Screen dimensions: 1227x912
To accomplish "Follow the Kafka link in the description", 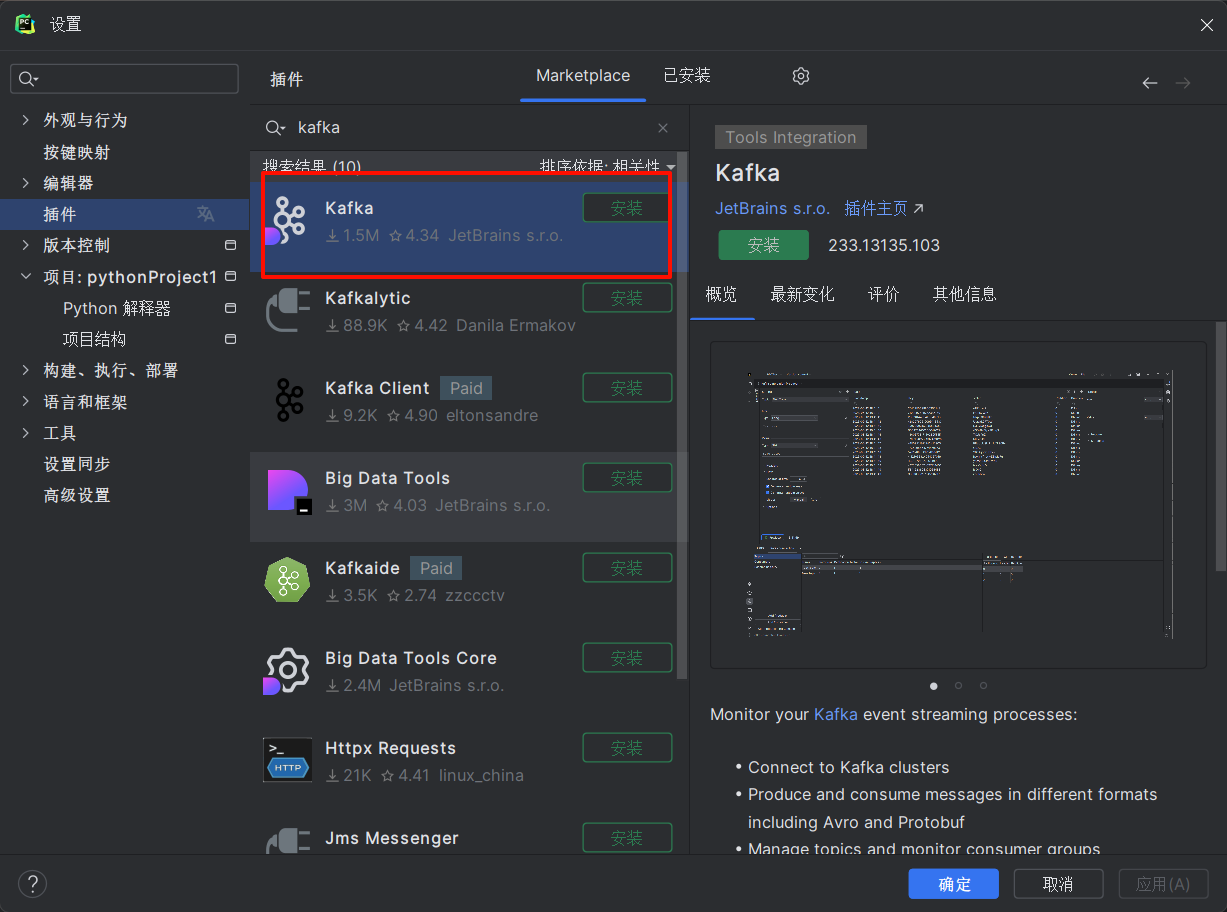I will 836,715.
